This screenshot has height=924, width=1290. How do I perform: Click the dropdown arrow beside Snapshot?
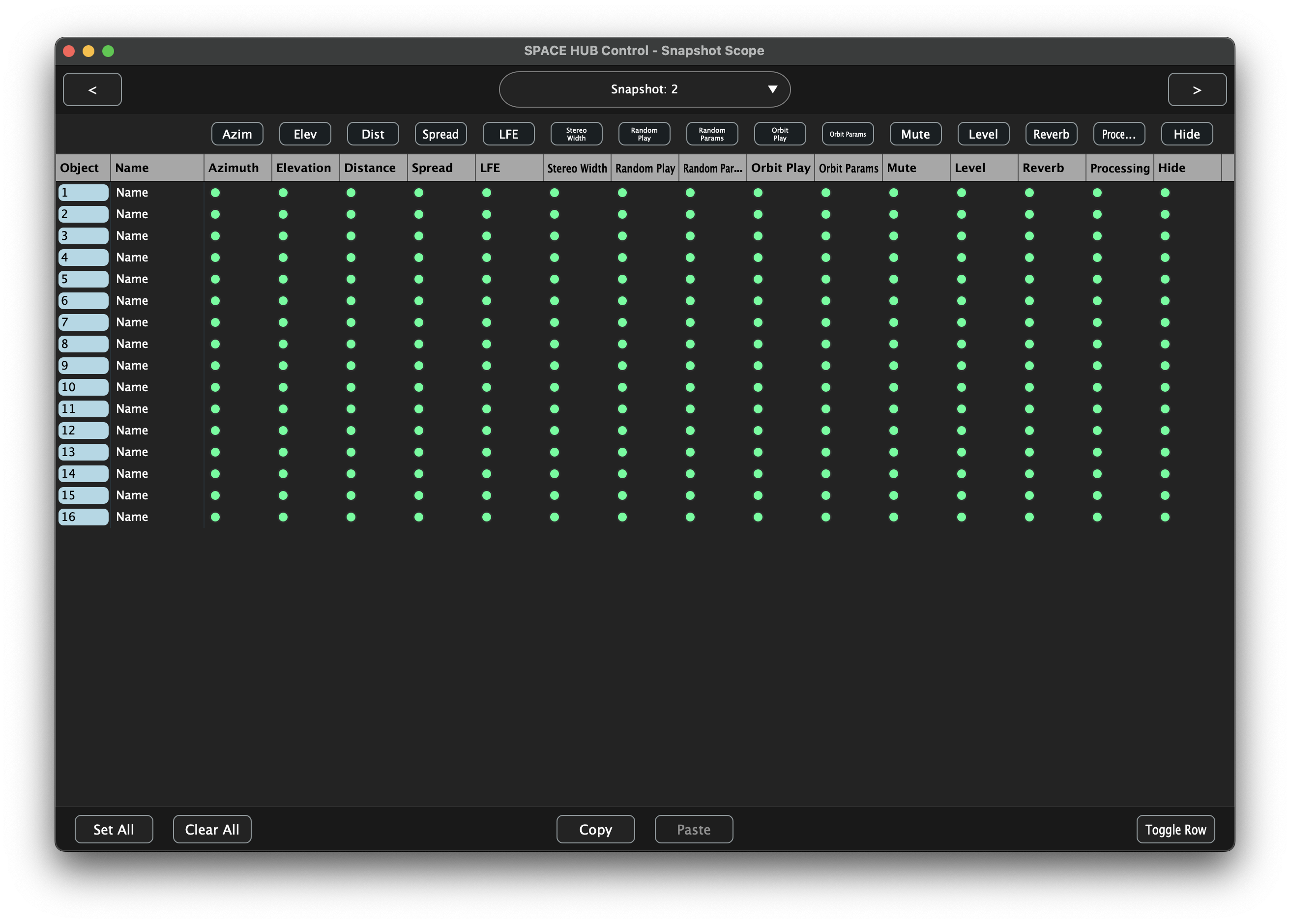pyautogui.click(x=772, y=89)
